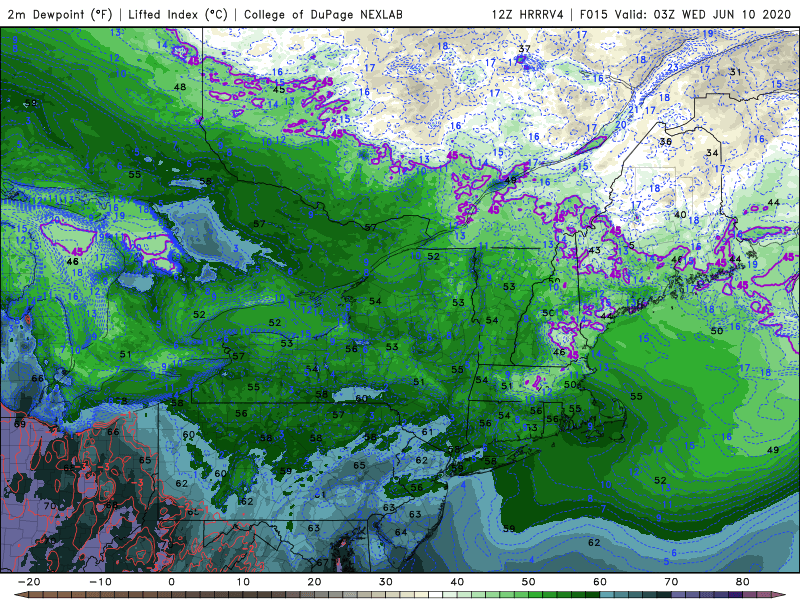Click the "2m Dewpoint (°F)" title text
Image resolution: width=800 pixels, height=600 pixels.
60,14
